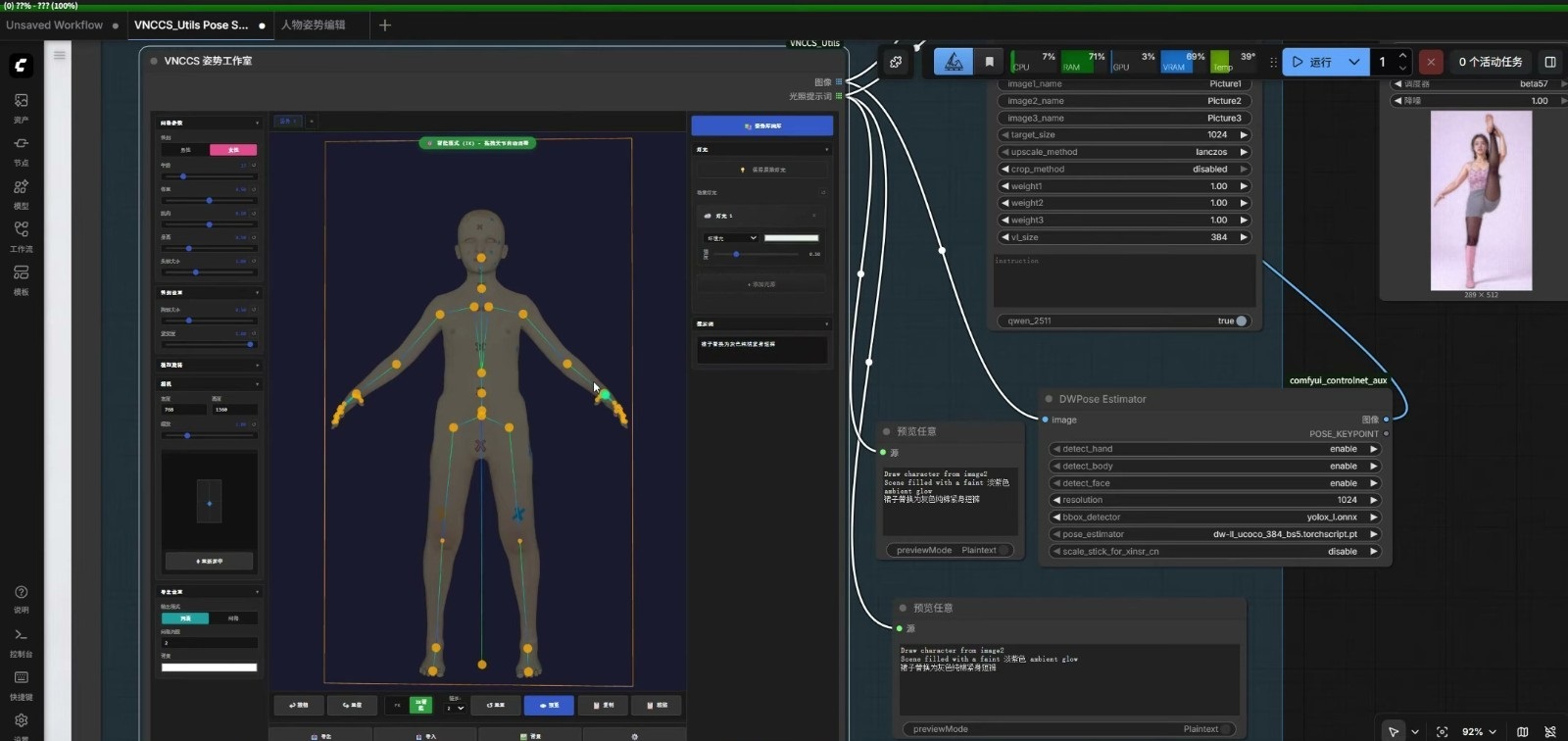The image size is (1568, 741).
Task: Switch to the 人物姿势编辑 tab
Action: click(314, 25)
